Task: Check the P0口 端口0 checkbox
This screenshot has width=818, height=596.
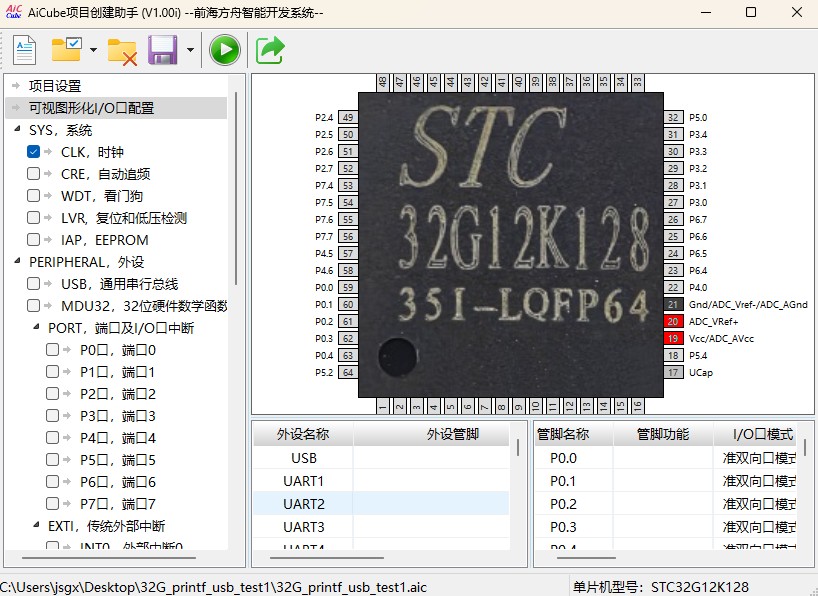Action: pyautogui.click(x=52, y=350)
